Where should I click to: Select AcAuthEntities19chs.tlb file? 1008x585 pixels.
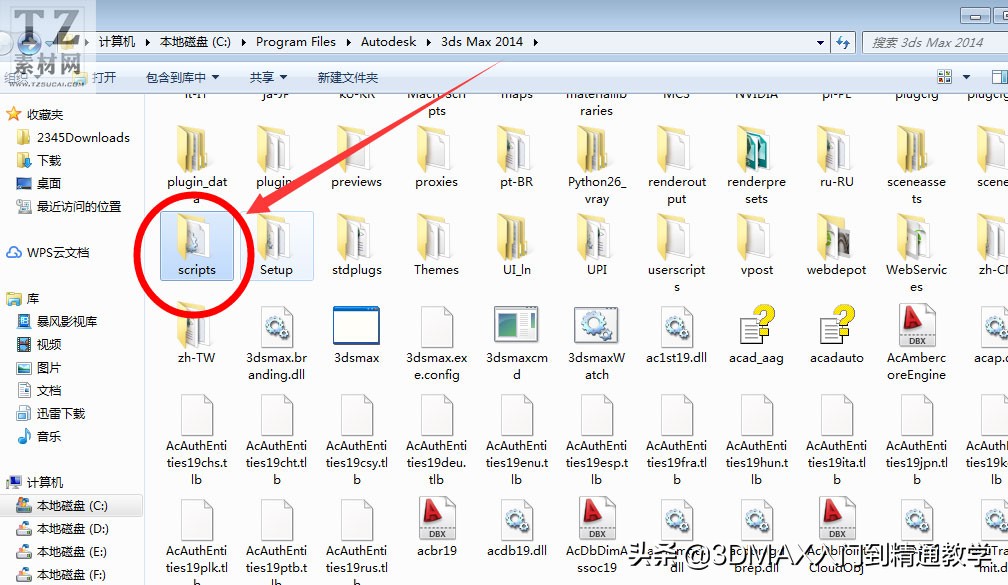point(197,440)
